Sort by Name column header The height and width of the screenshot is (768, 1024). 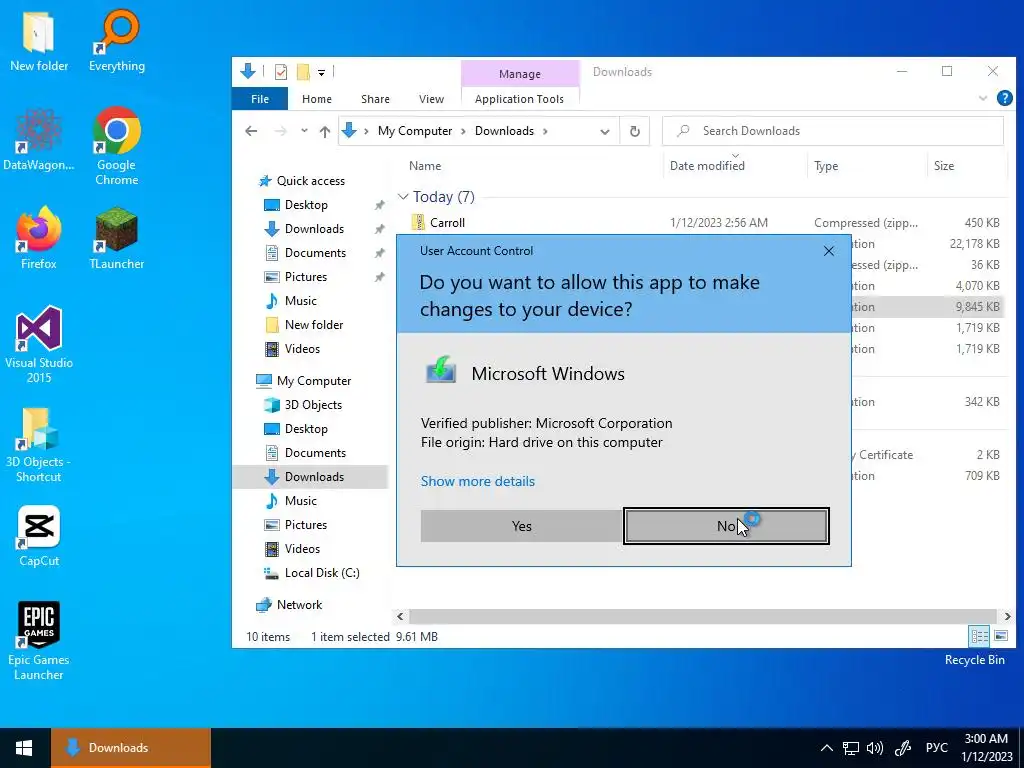425,166
